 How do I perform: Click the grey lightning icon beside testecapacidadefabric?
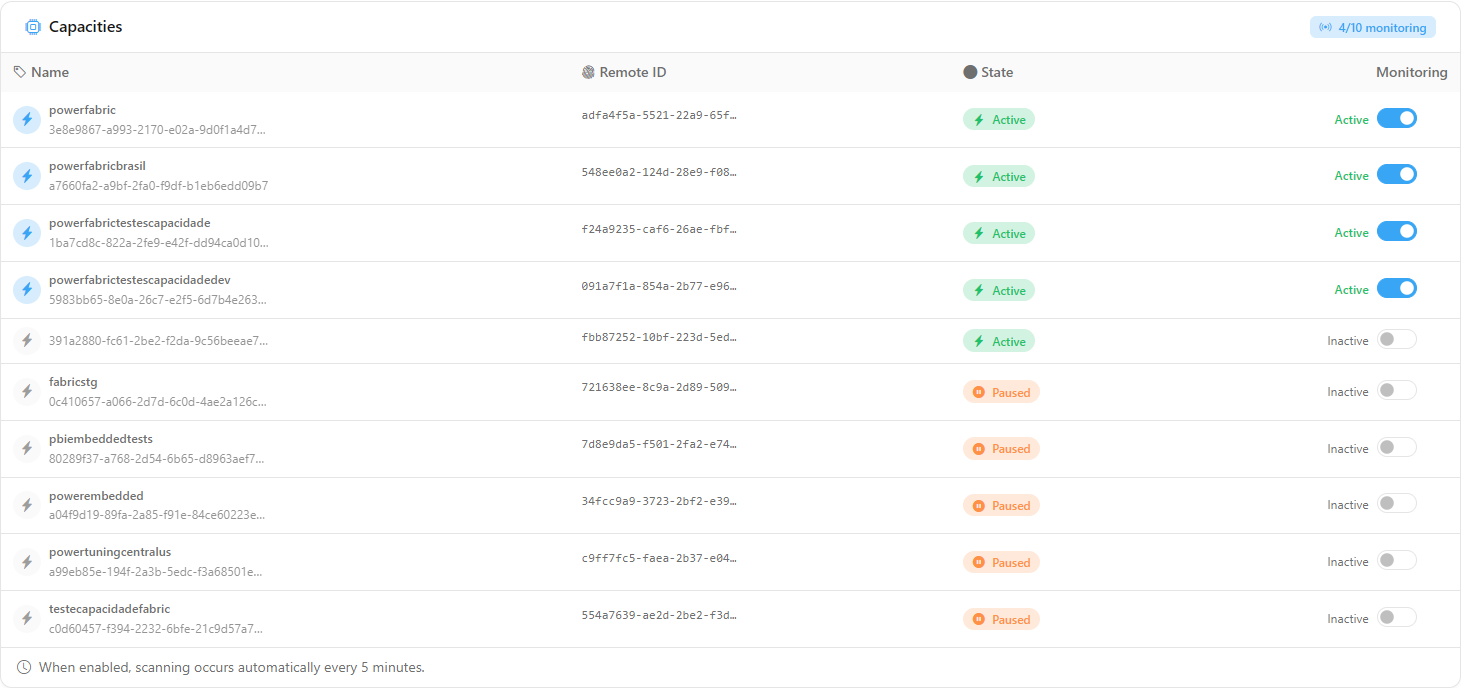click(27, 619)
